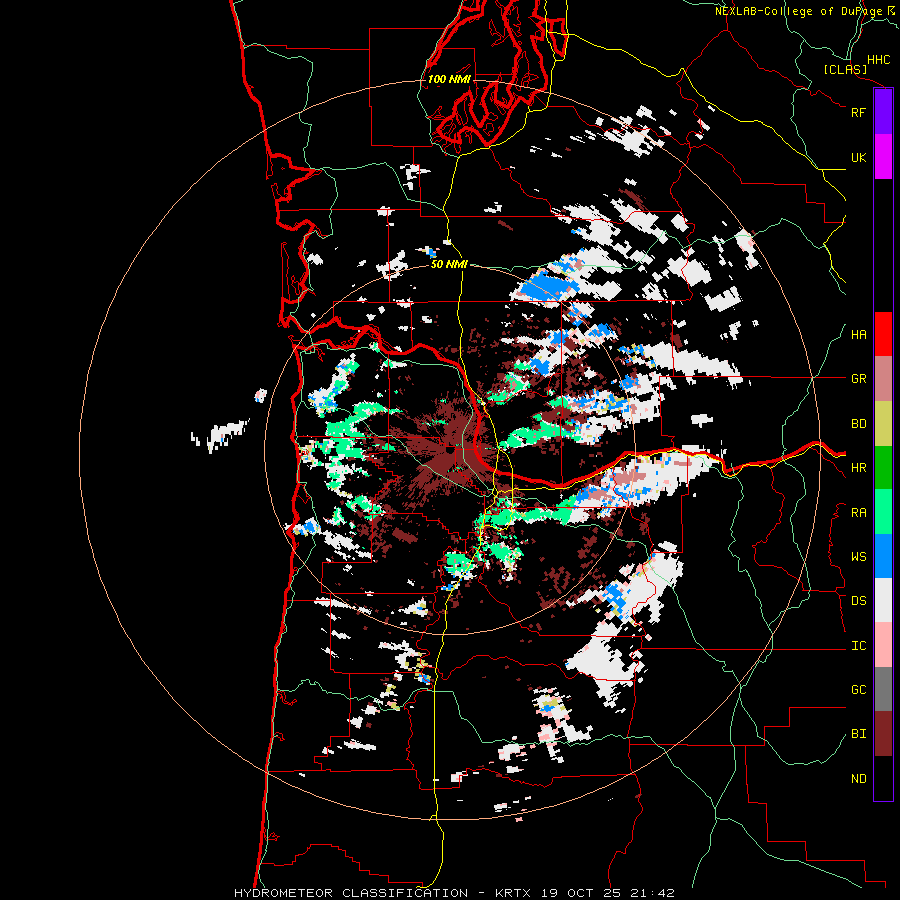Viewport: 900px width, 900px height.
Task: Click the HHC product label
Action: 879,60
